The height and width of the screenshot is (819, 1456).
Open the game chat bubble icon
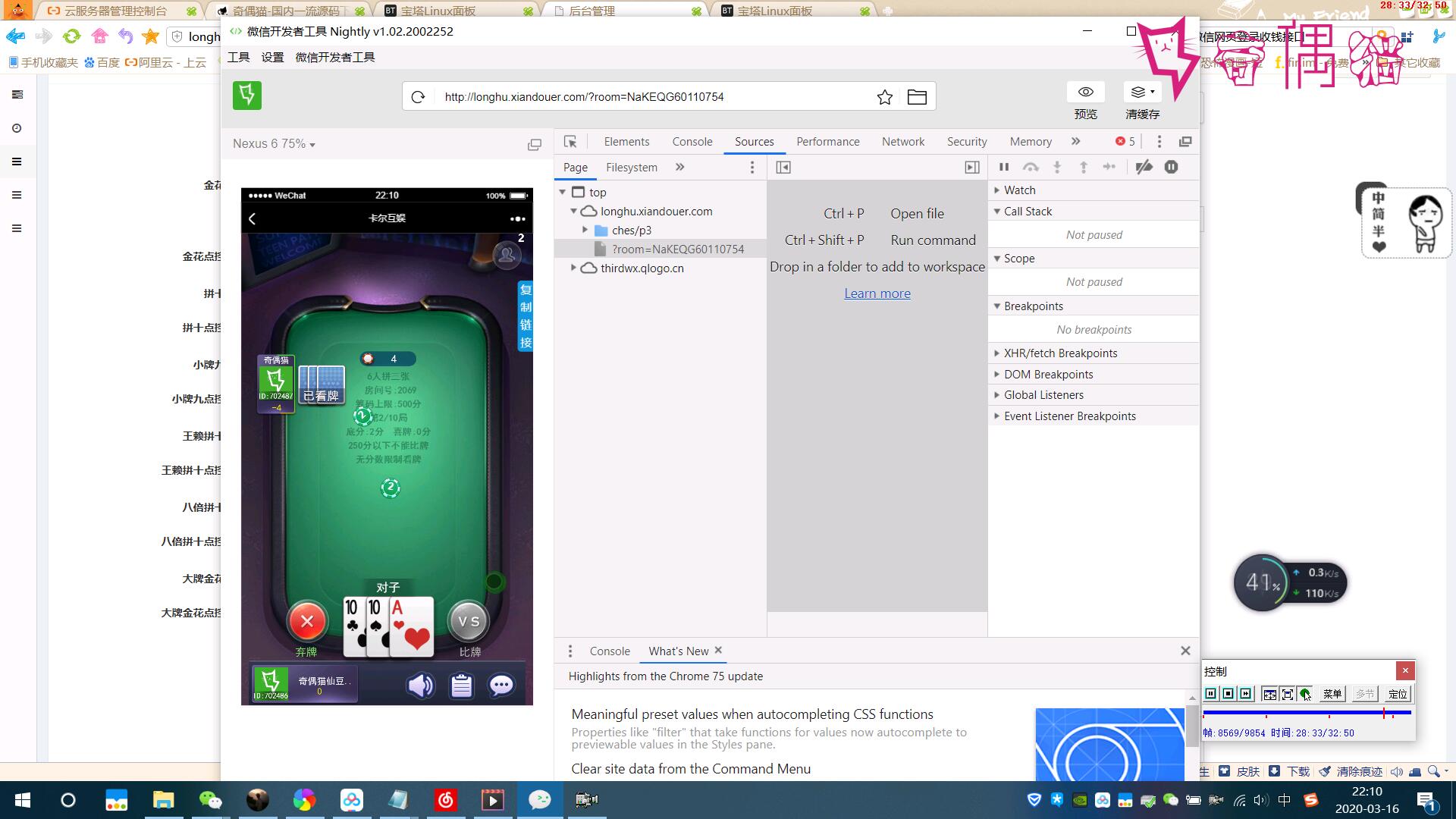(501, 686)
